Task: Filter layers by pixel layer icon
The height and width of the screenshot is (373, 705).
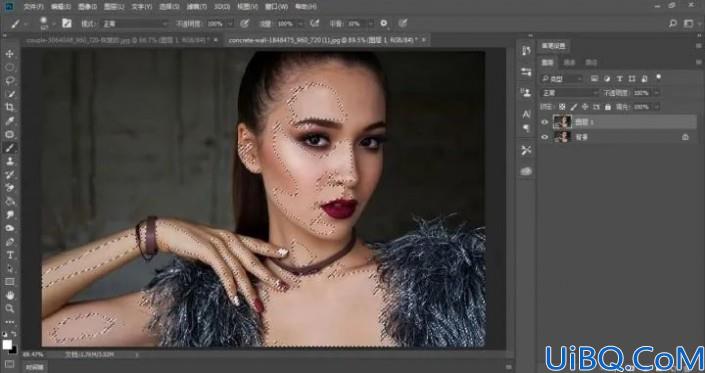Action: click(594, 79)
